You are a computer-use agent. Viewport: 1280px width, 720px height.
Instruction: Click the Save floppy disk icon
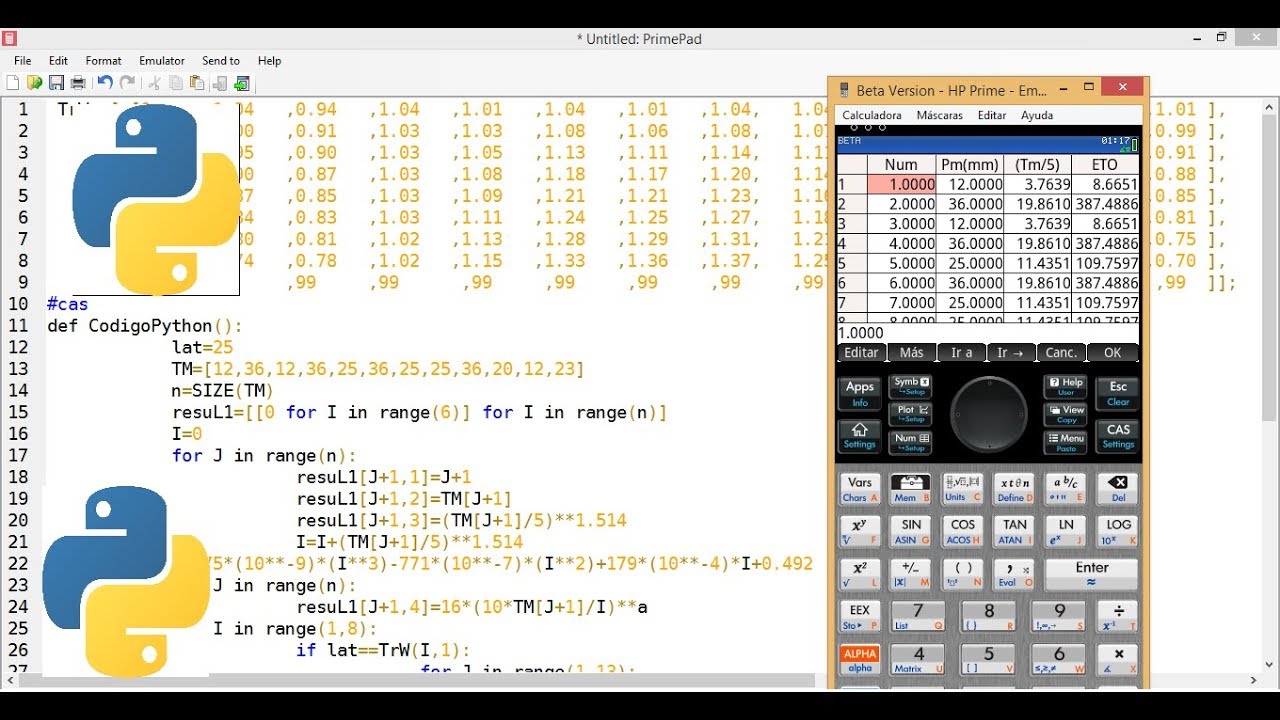[x=56, y=83]
